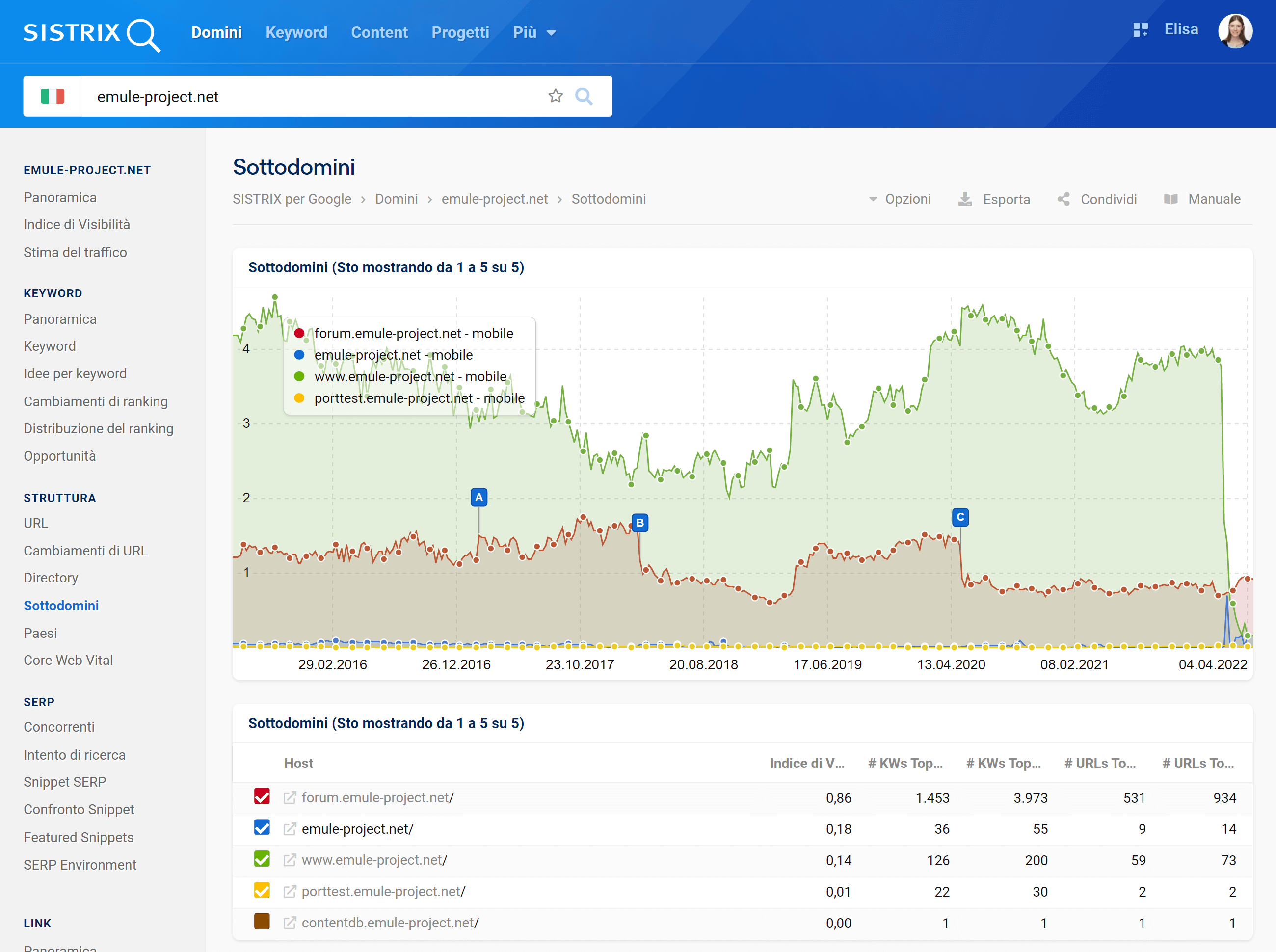Screen dimensions: 1276x952
Task: Expand the Italian flag country selector
Action: point(52,96)
